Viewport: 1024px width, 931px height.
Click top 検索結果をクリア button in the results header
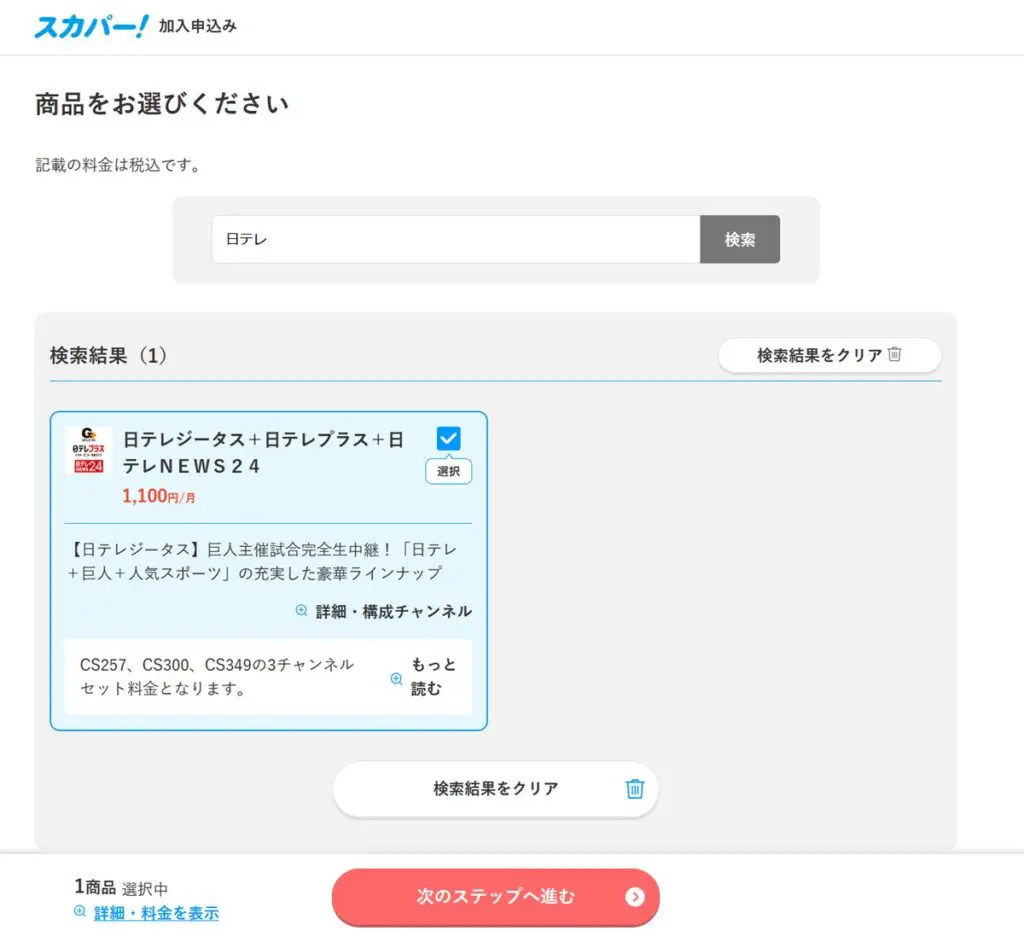coord(829,355)
